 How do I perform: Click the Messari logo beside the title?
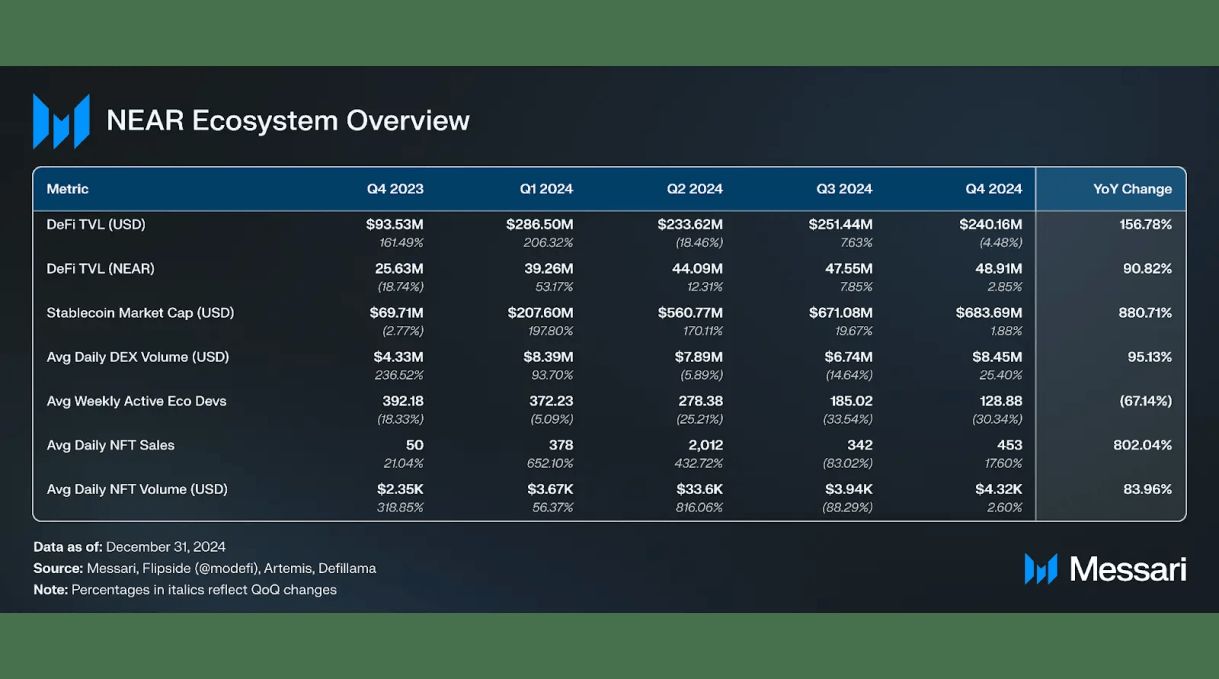[61, 121]
